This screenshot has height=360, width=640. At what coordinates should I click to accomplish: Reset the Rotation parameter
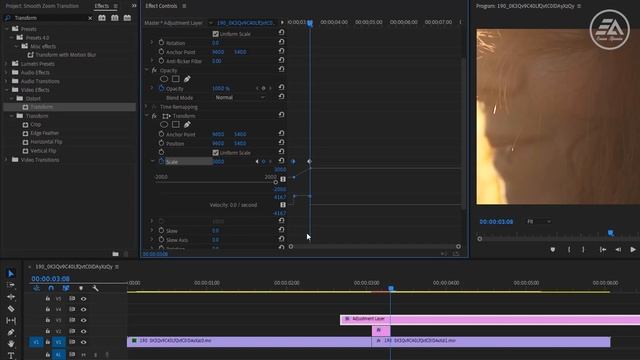(281, 42)
